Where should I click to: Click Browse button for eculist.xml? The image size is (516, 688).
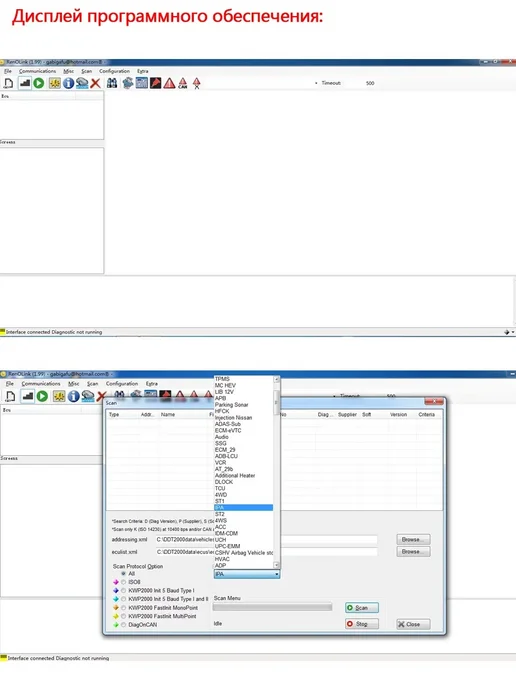click(x=413, y=552)
